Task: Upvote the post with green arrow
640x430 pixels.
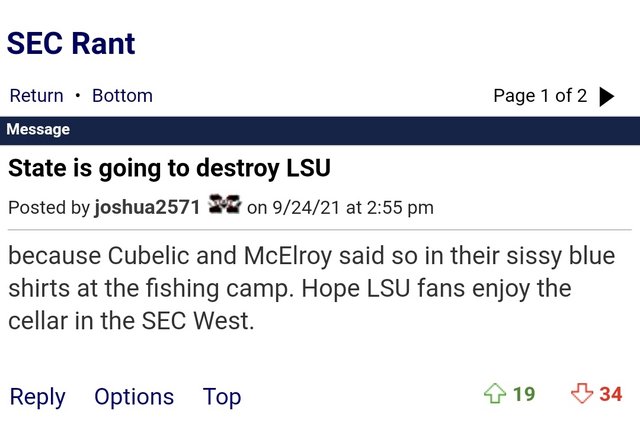Action: [x=495, y=394]
